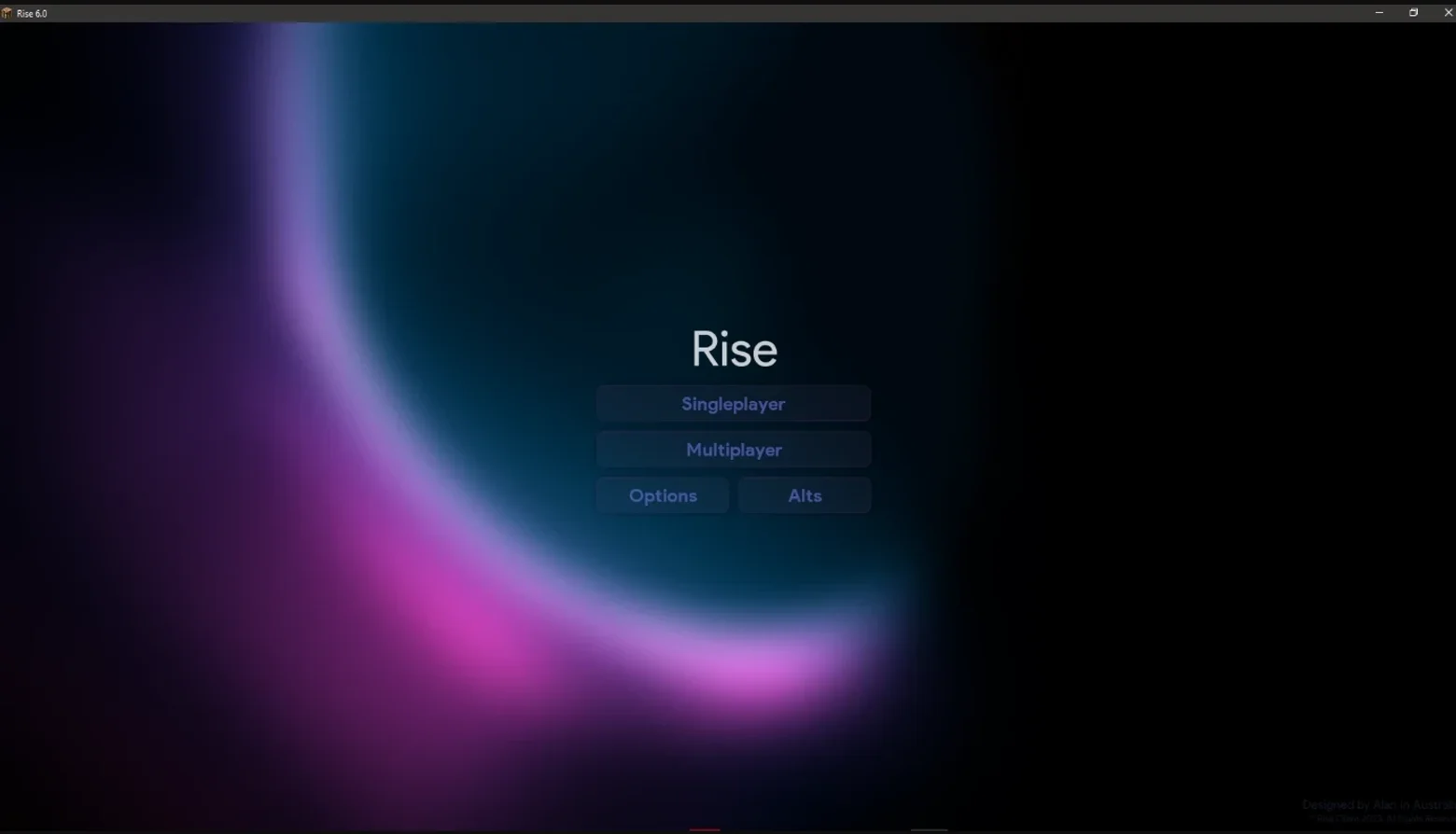Click the Rise app icon in title bar
The height and width of the screenshot is (834, 1456).
(7, 13)
